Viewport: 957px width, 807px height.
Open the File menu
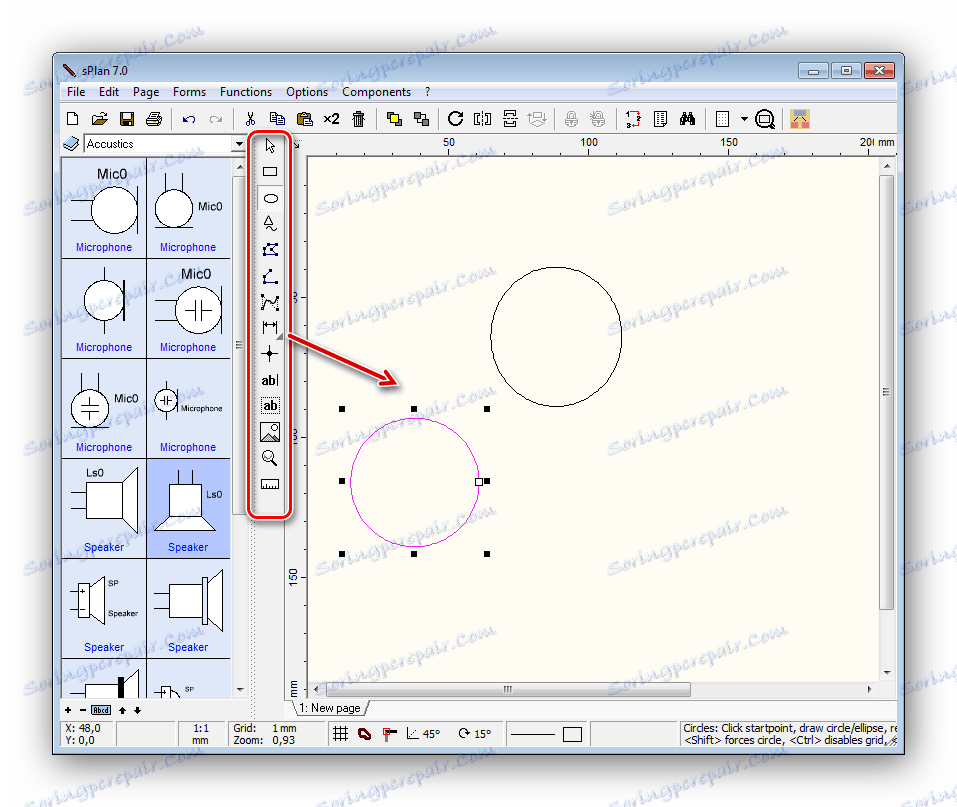click(76, 92)
